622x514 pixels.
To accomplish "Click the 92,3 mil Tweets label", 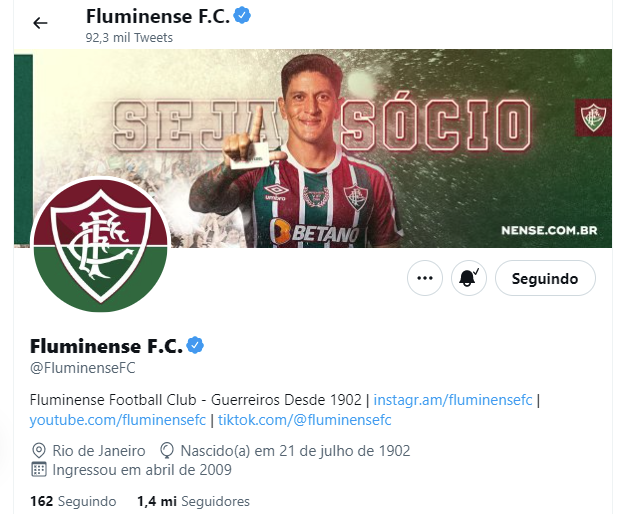I will [129, 38].
